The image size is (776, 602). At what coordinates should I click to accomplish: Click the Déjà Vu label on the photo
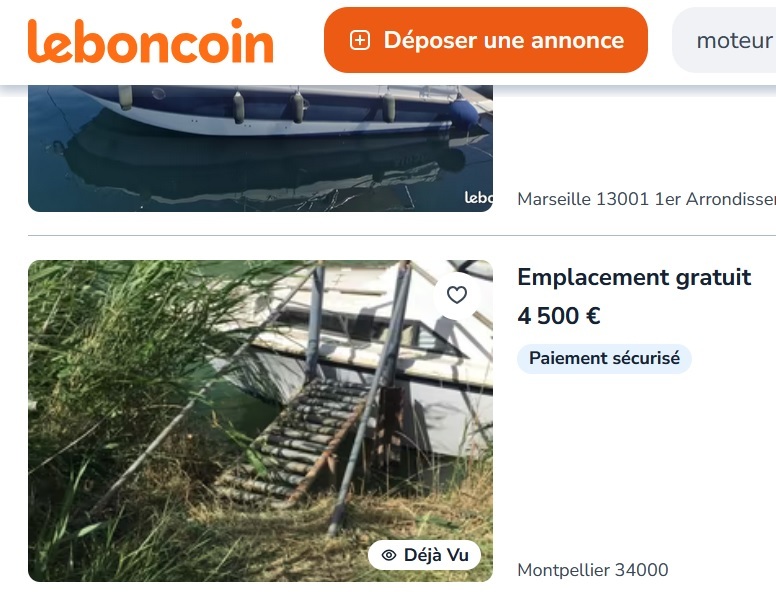click(436, 555)
